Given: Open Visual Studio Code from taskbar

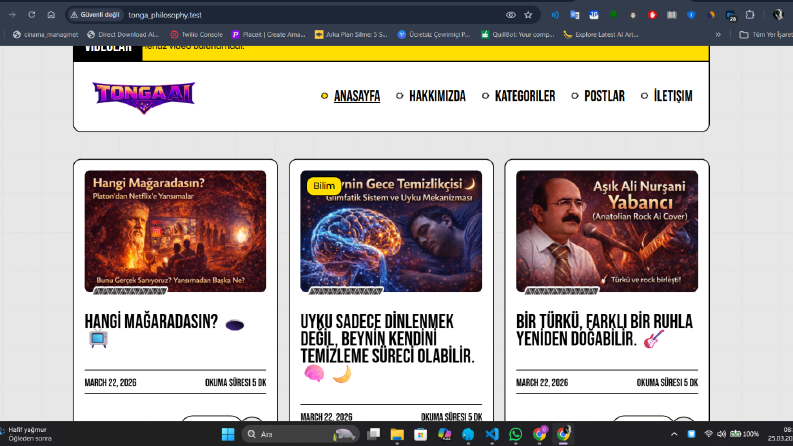Looking at the screenshot, I should (x=492, y=434).
